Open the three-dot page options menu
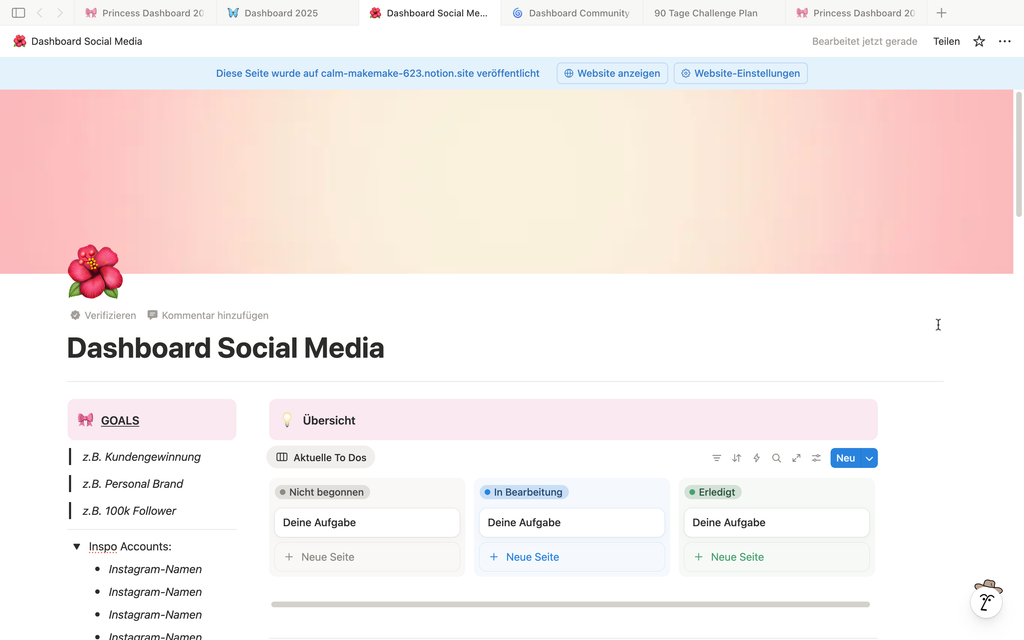Image resolution: width=1024 pixels, height=640 pixels. tap(1004, 42)
